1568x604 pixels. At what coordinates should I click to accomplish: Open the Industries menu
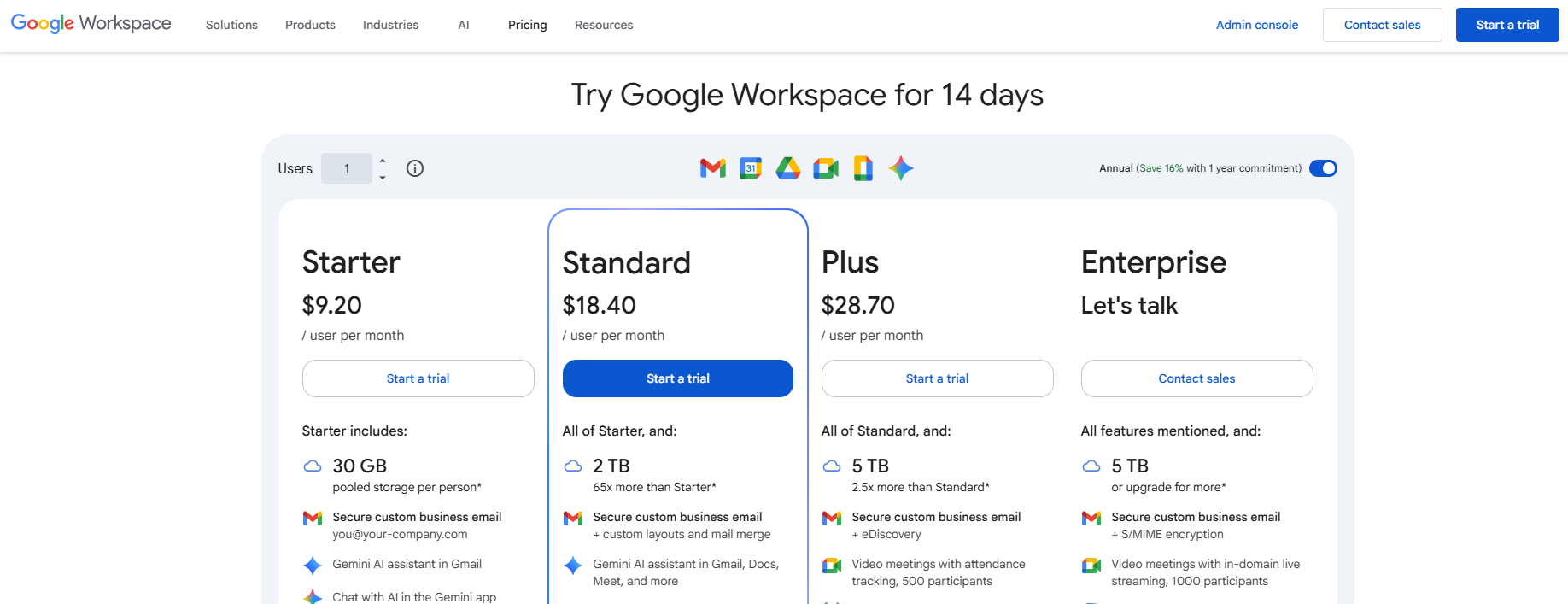coord(390,25)
